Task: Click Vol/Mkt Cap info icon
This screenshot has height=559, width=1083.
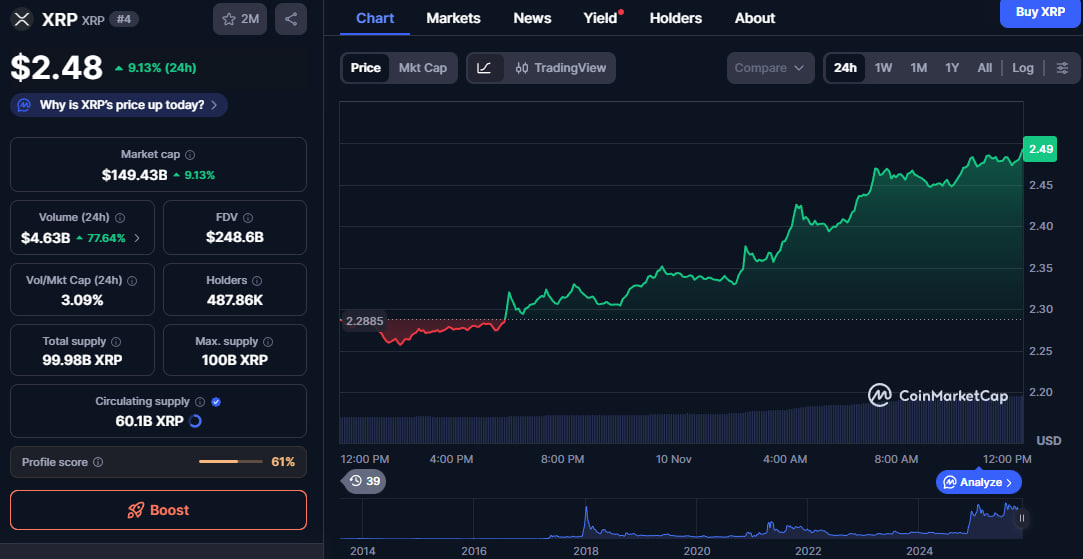Action: tap(132, 281)
